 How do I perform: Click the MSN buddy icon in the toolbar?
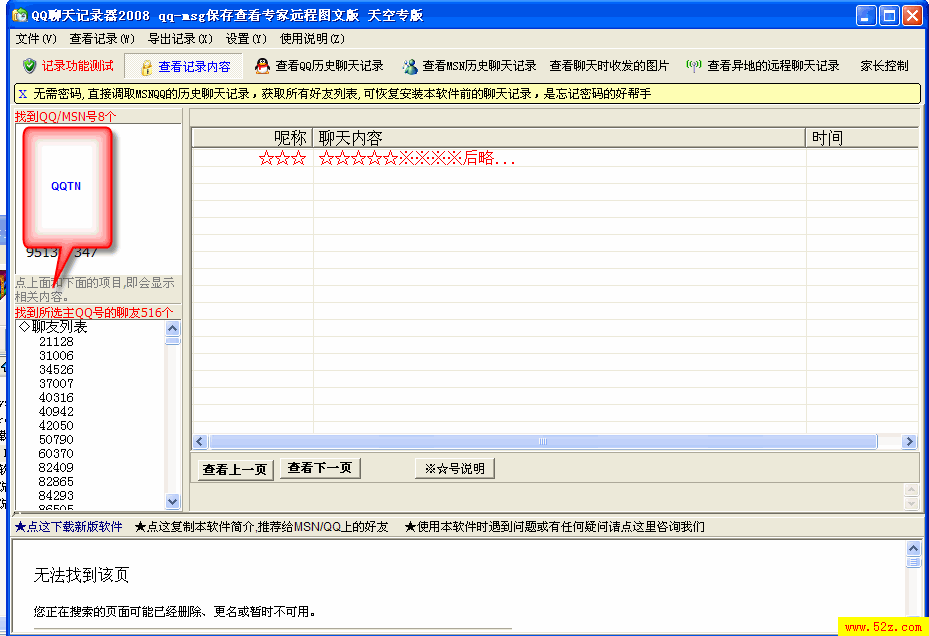(410, 67)
